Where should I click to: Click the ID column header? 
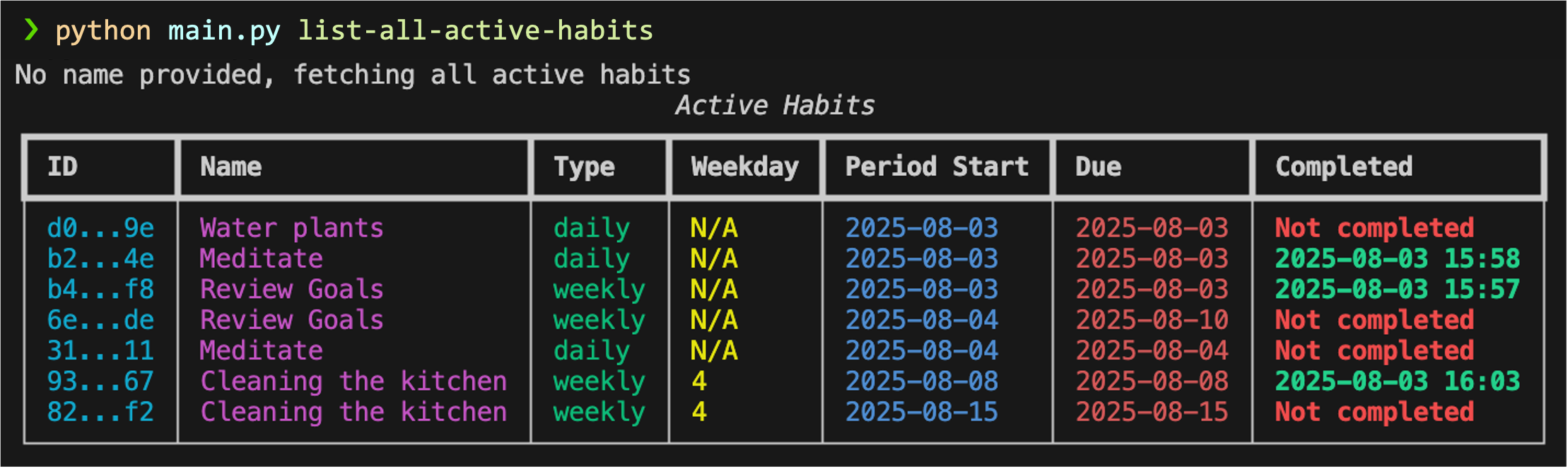point(62,167)
